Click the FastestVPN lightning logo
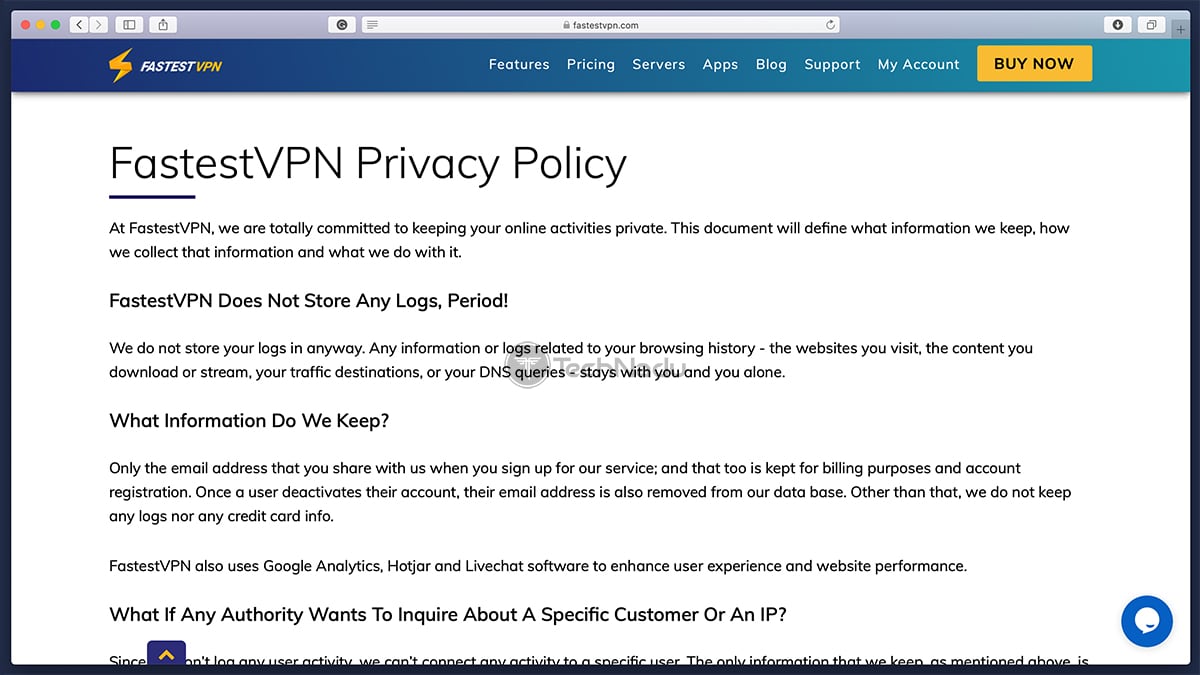This screenshot has height=675, width=1200. click(x=165, y=66)
